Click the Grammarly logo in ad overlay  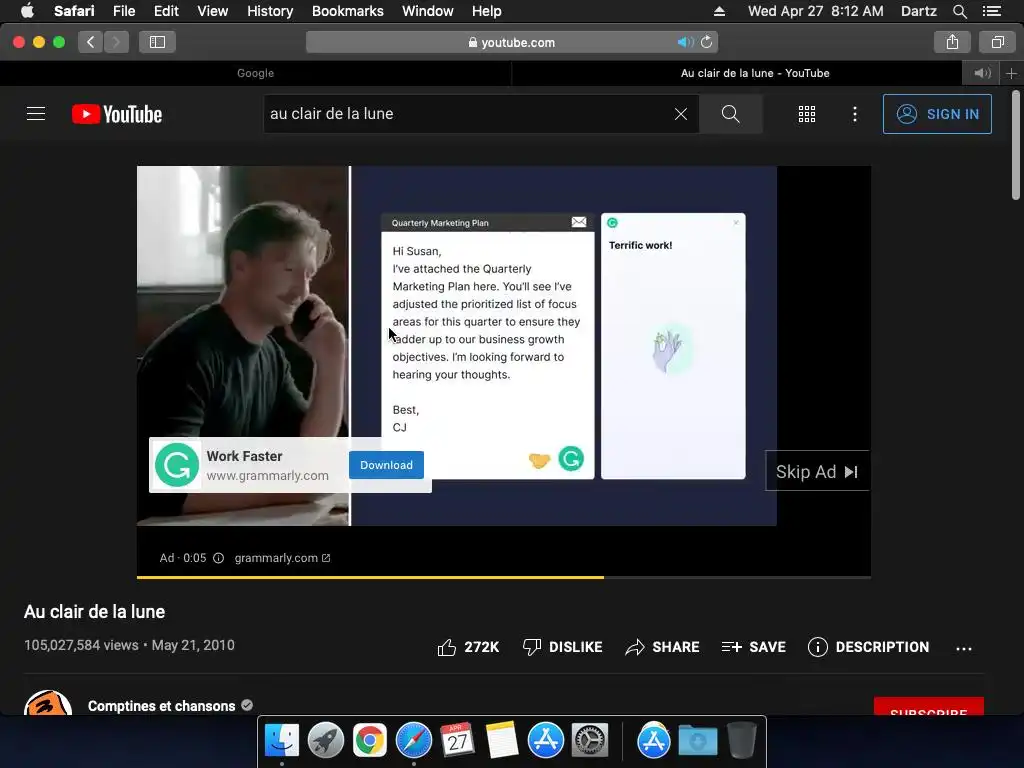pyautogui.click(x=176, y=465)
